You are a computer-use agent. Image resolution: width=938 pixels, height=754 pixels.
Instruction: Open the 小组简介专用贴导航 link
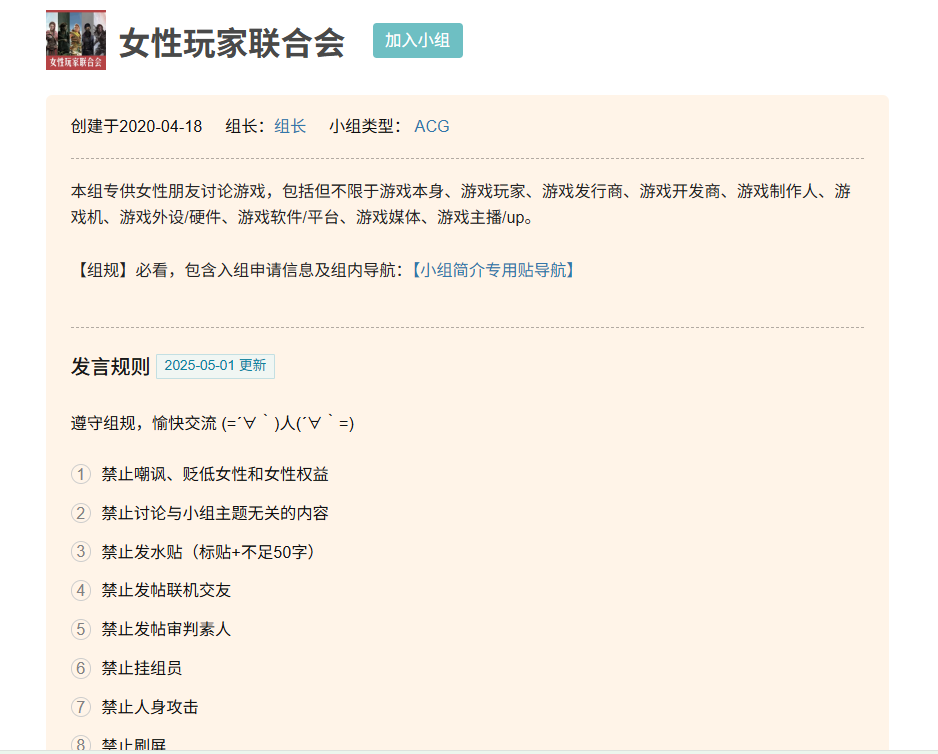click(493, 270)
